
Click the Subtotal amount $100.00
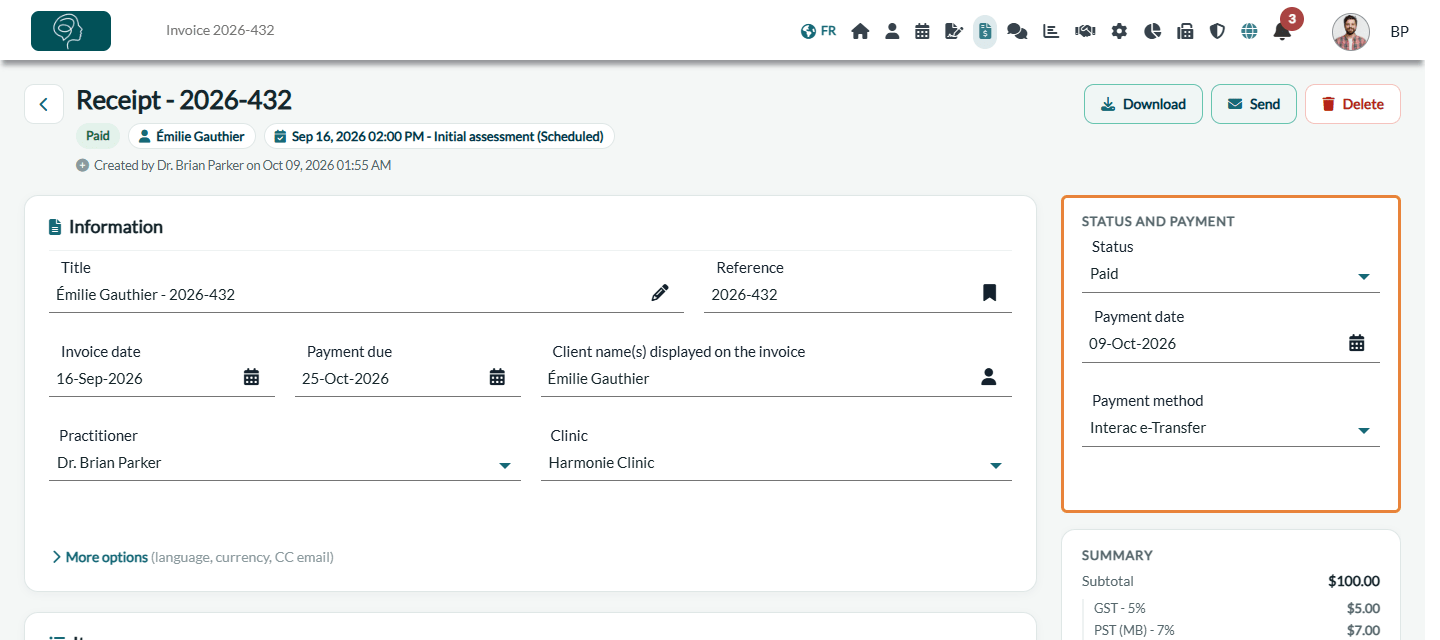(1354, 581)
